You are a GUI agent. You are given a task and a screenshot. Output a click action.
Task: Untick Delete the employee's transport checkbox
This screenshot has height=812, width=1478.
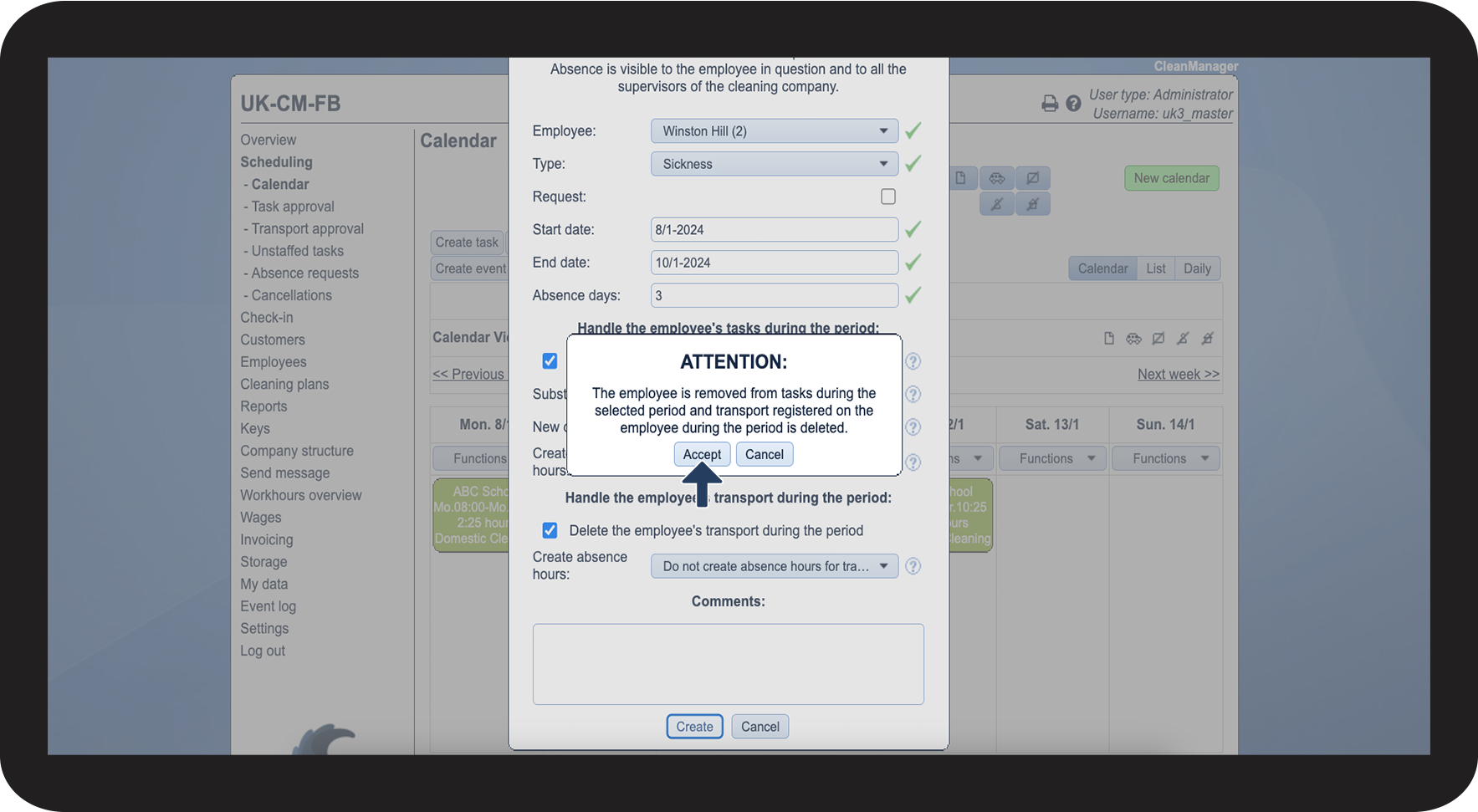click(550, 530)
